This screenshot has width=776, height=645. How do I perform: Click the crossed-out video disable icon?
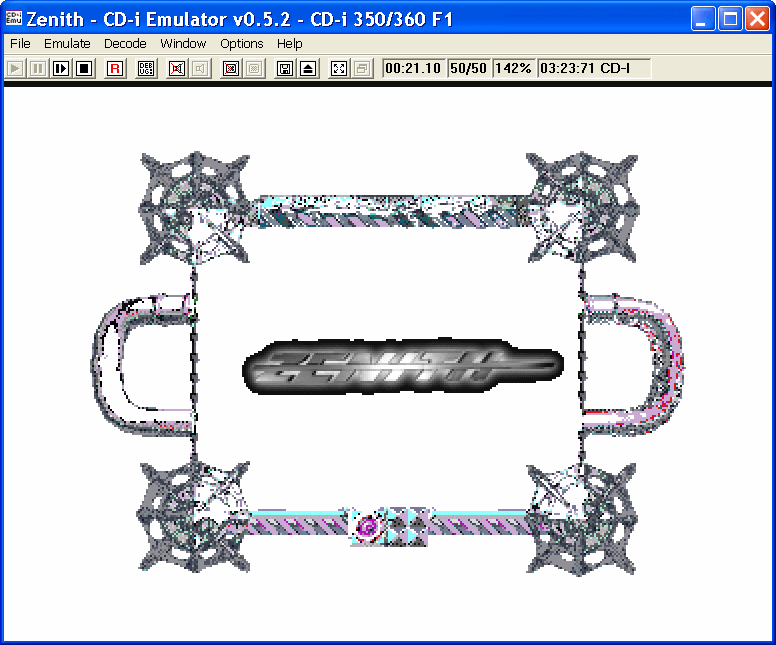[231, 68]
